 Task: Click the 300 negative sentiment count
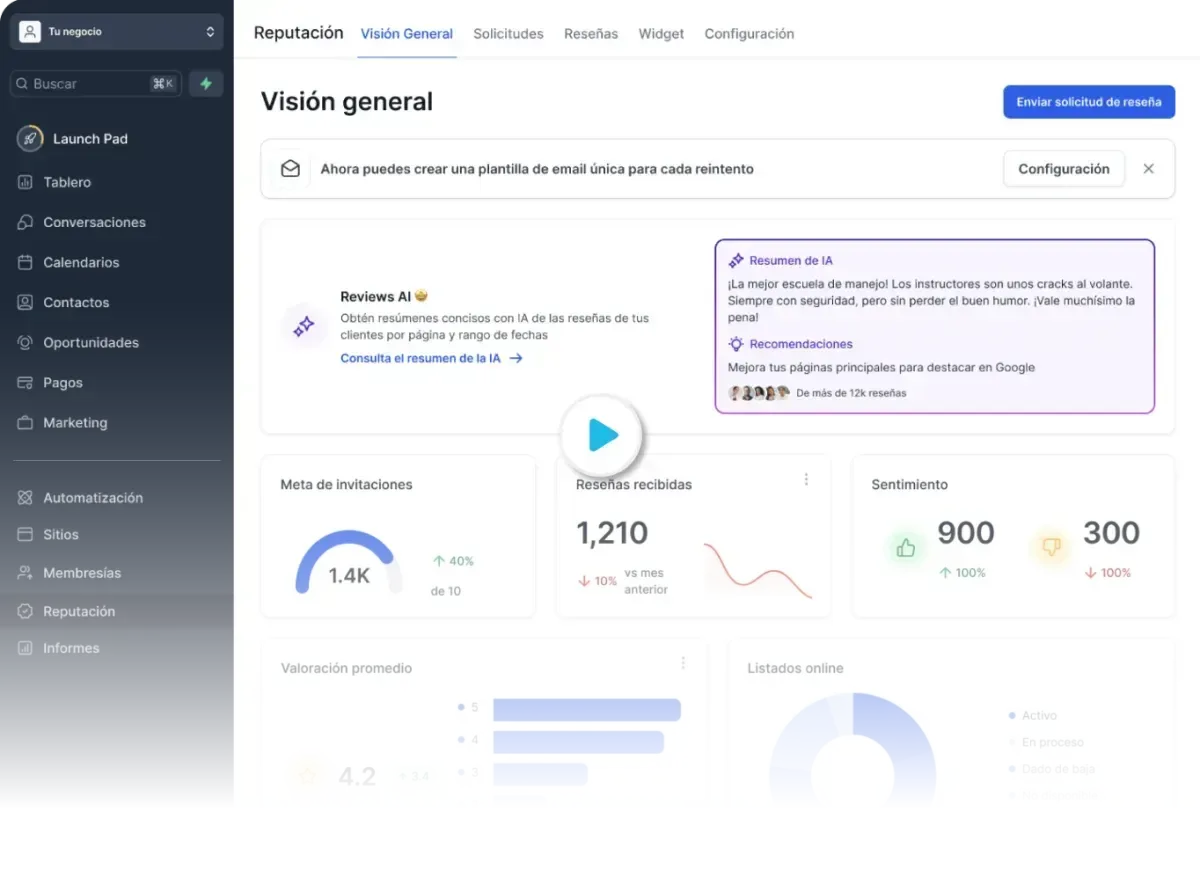pyautogui.click(x=1111, y=533)
